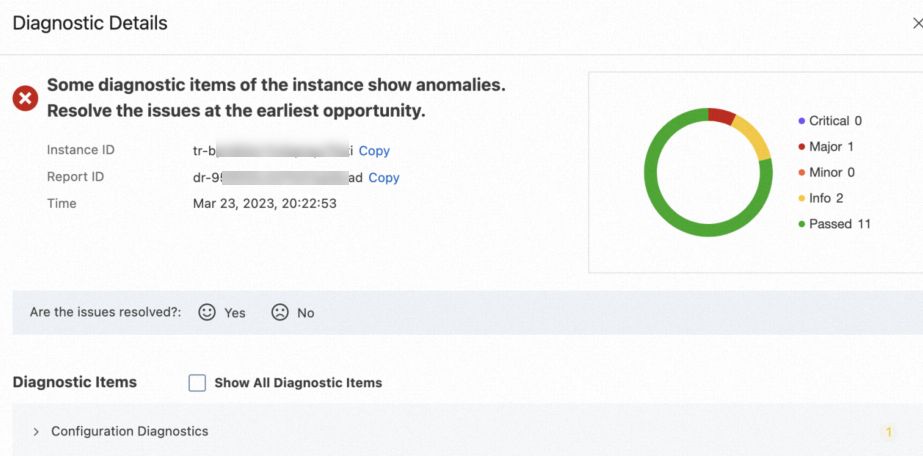This screenshot has width=923, height=456.
Task: Click the Minor legend orange dot
Action: pyautogui.click(x=802, y=172)
